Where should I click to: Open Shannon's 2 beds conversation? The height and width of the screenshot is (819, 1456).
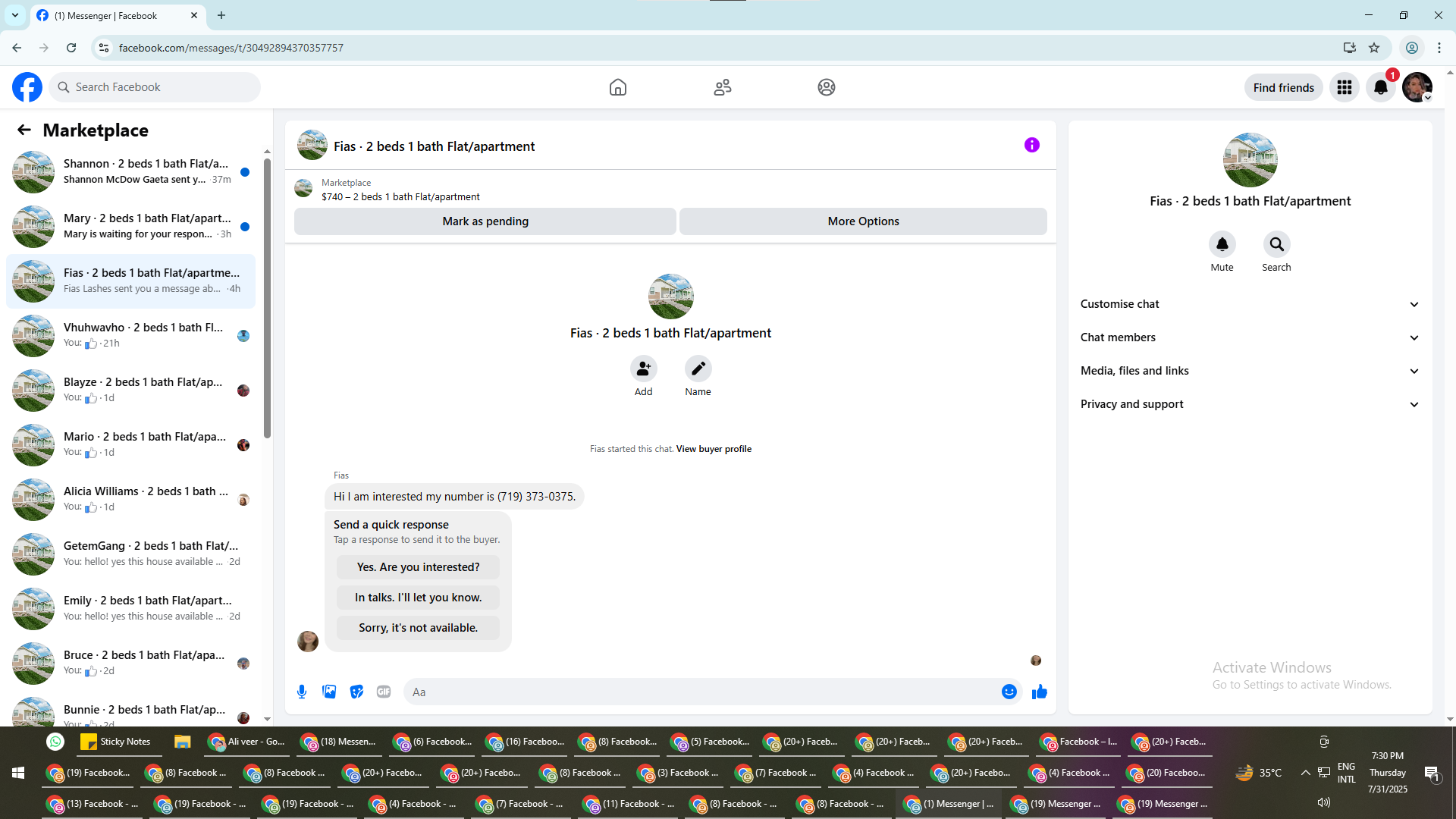tap(133, 172)
